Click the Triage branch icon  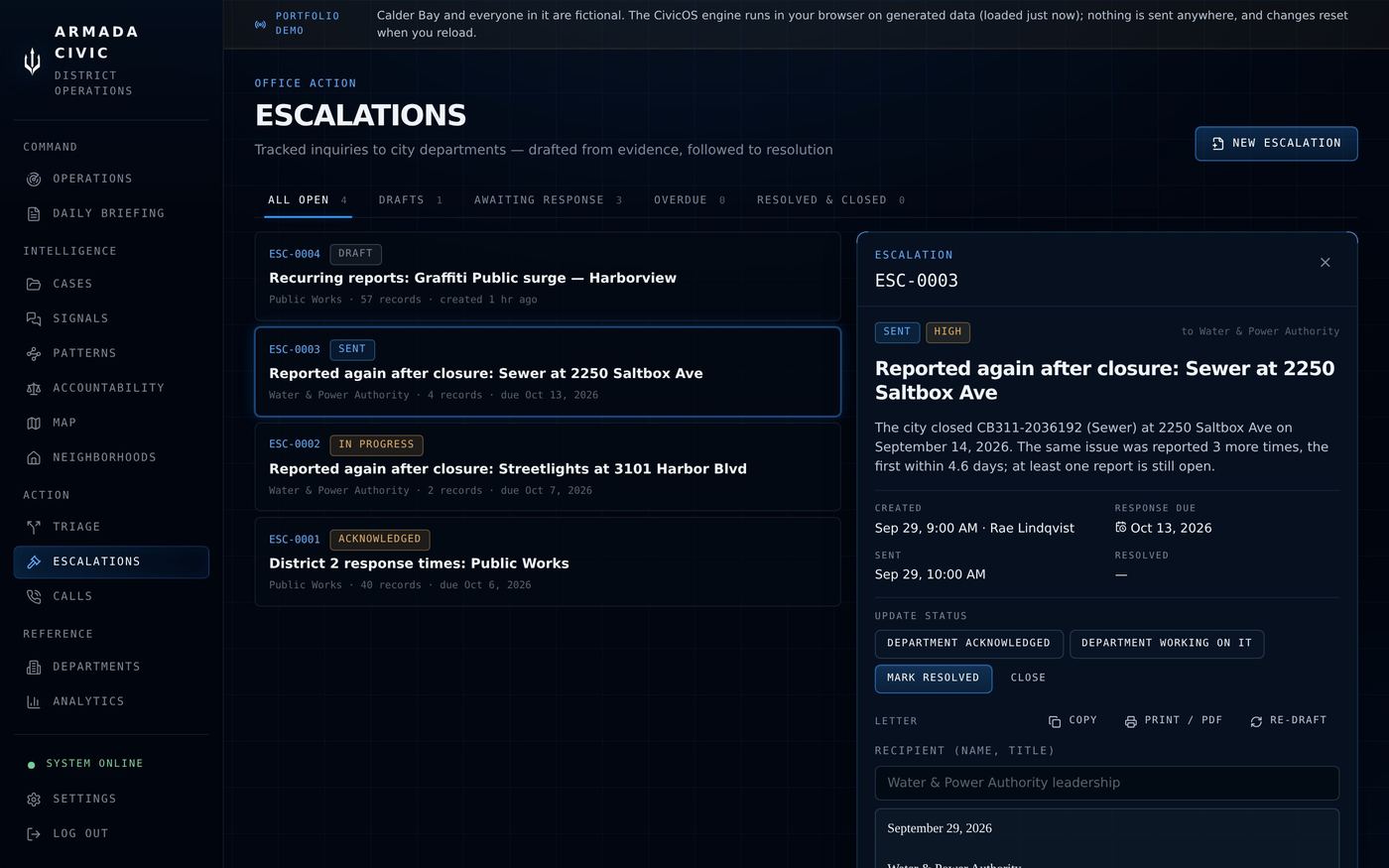[34, 528]
